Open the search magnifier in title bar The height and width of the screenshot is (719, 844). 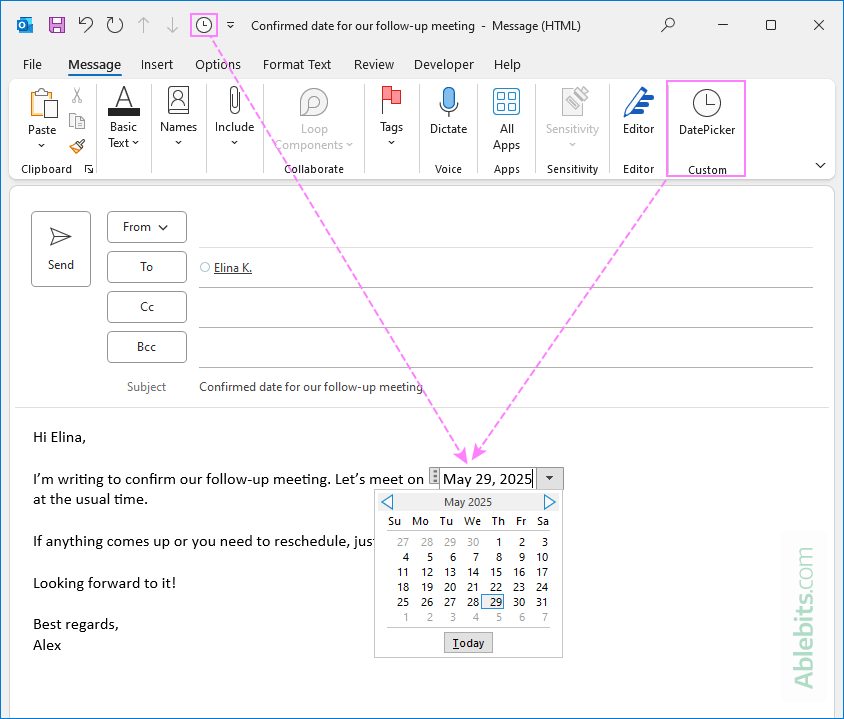coord(667,25)
